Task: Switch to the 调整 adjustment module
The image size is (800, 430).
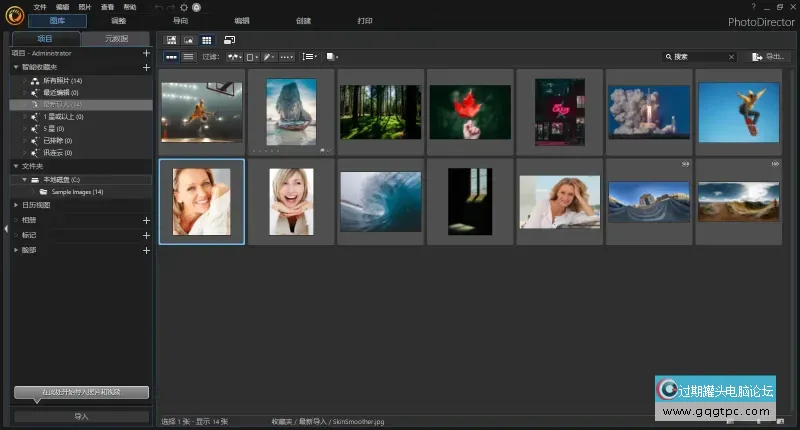Action: (x=118, y=21)
